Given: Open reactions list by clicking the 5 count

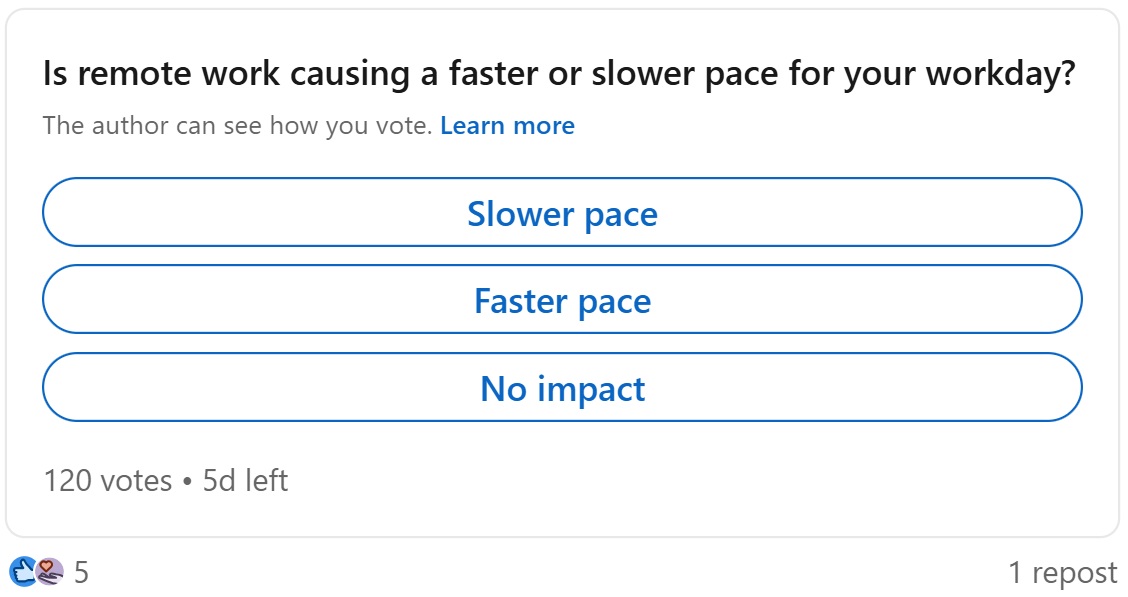Looking at the screenshot, I should coord(81,572).
